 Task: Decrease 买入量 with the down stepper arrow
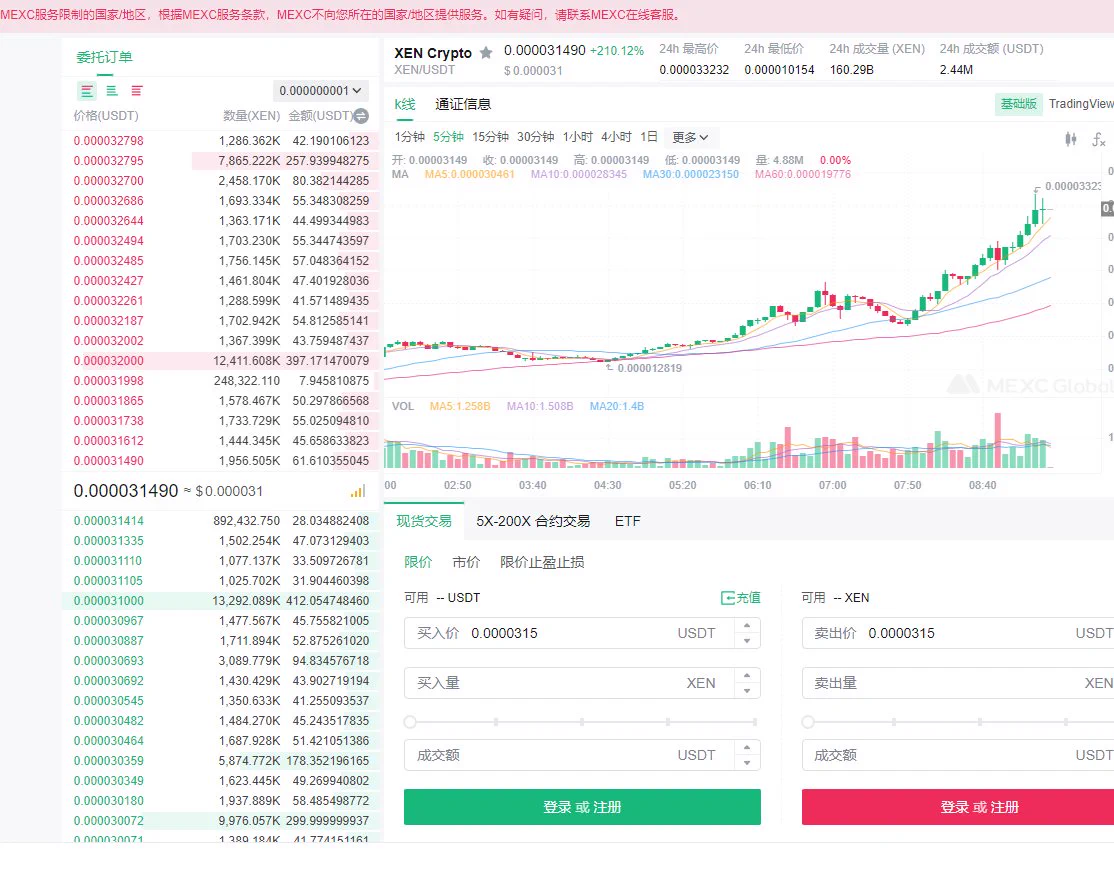coord(747,691)
